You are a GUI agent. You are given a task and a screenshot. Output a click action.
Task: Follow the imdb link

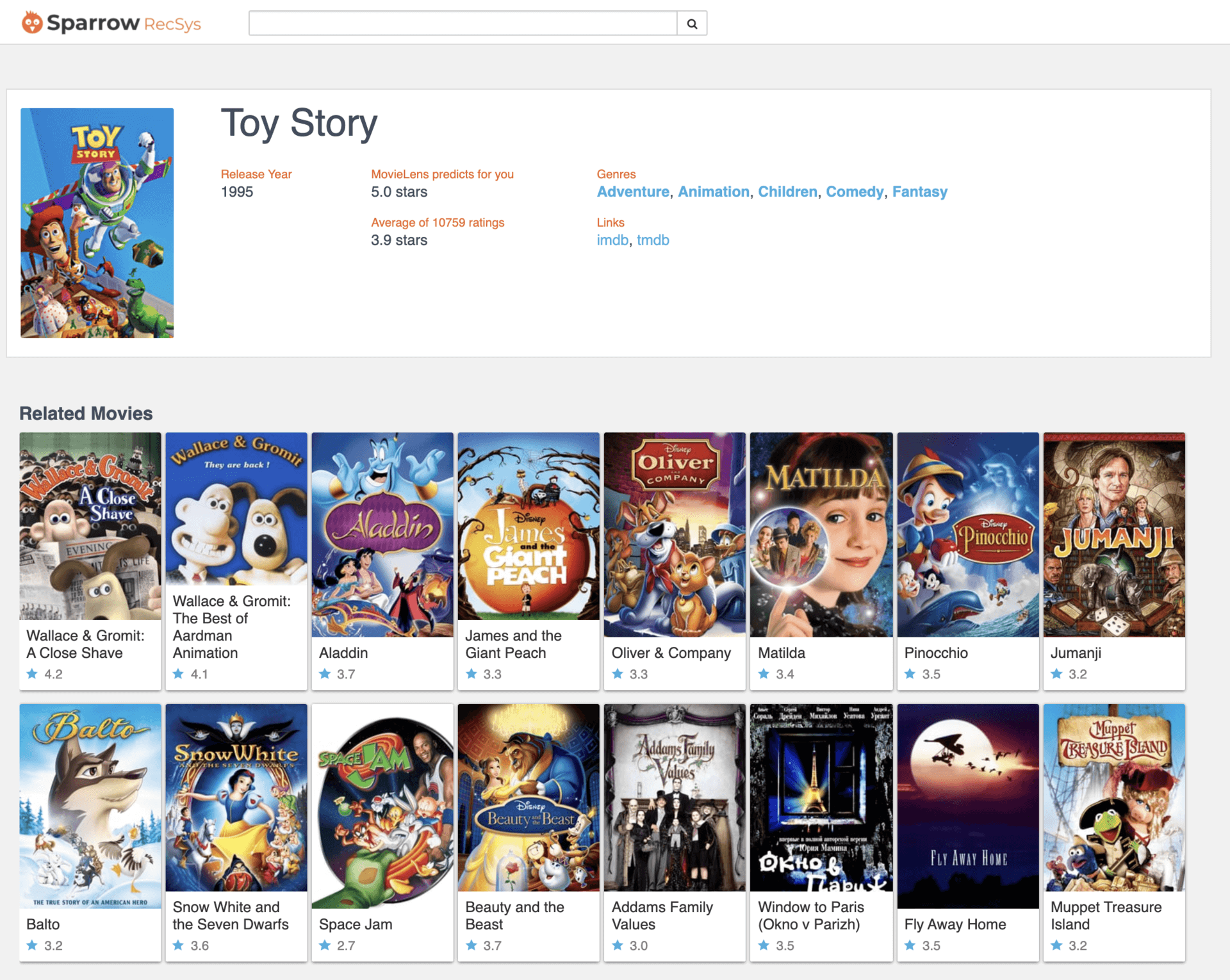click(612, 240)
